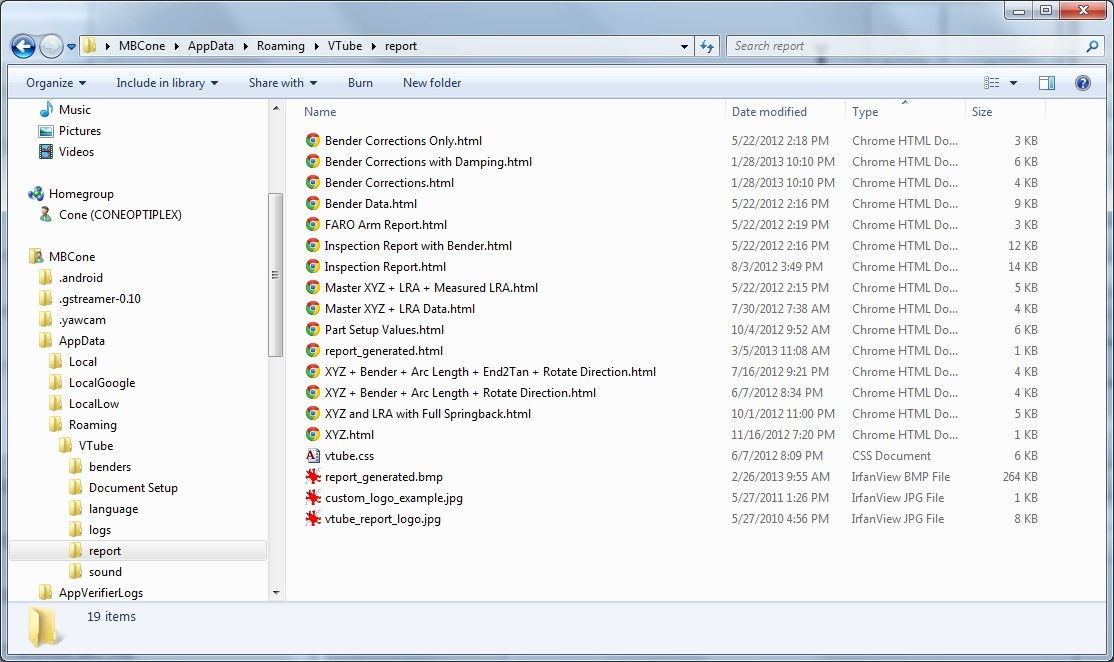Open the Share with menu

click(x=282, y=83)
